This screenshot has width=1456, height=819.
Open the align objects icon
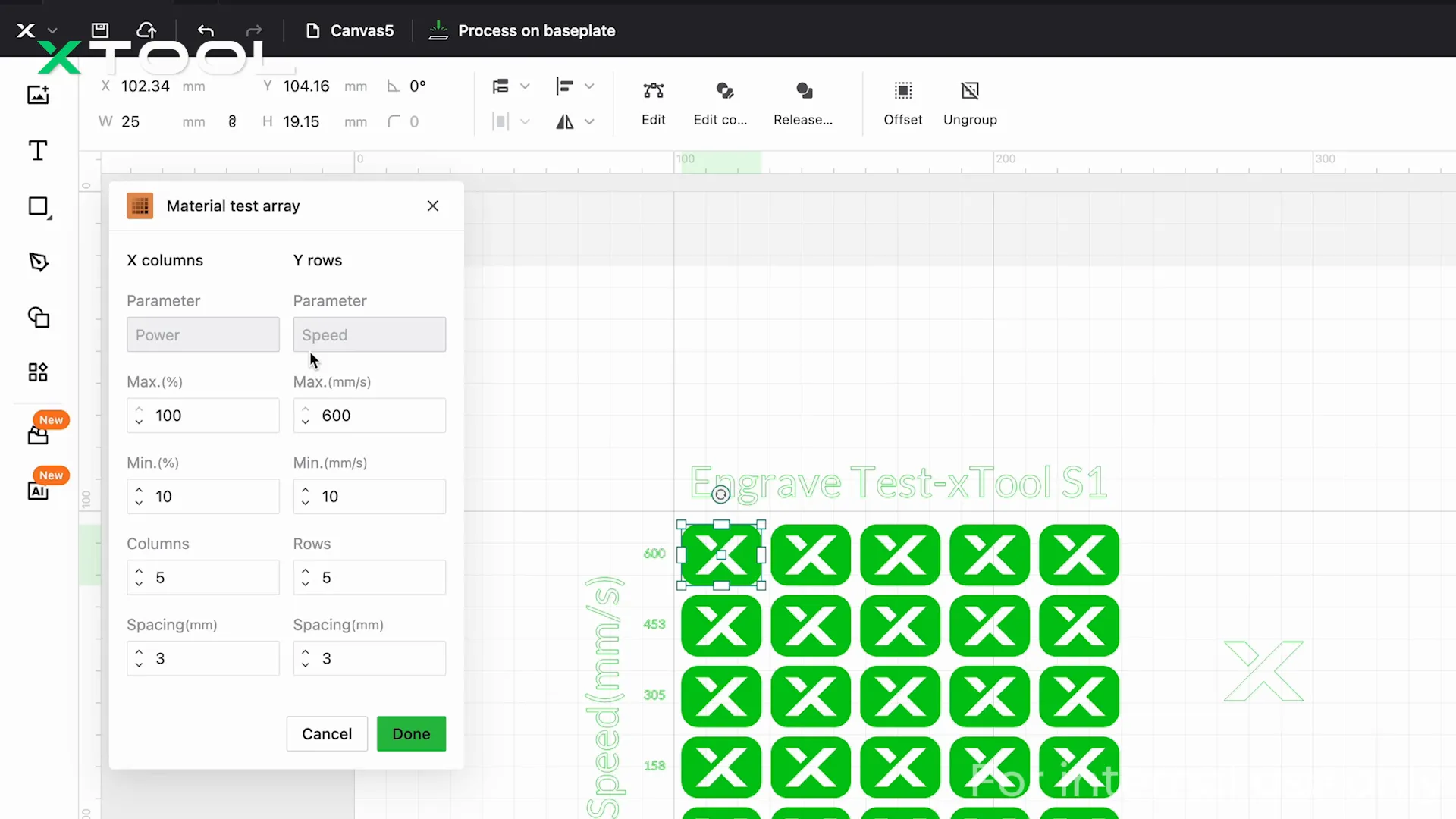point(564,86)
